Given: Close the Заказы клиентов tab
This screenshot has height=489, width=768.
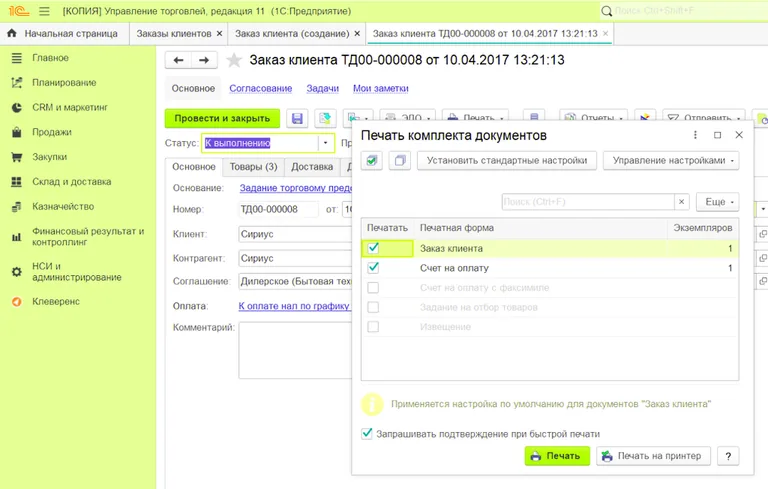Looking at the screenshot, I should coord(219,33).
